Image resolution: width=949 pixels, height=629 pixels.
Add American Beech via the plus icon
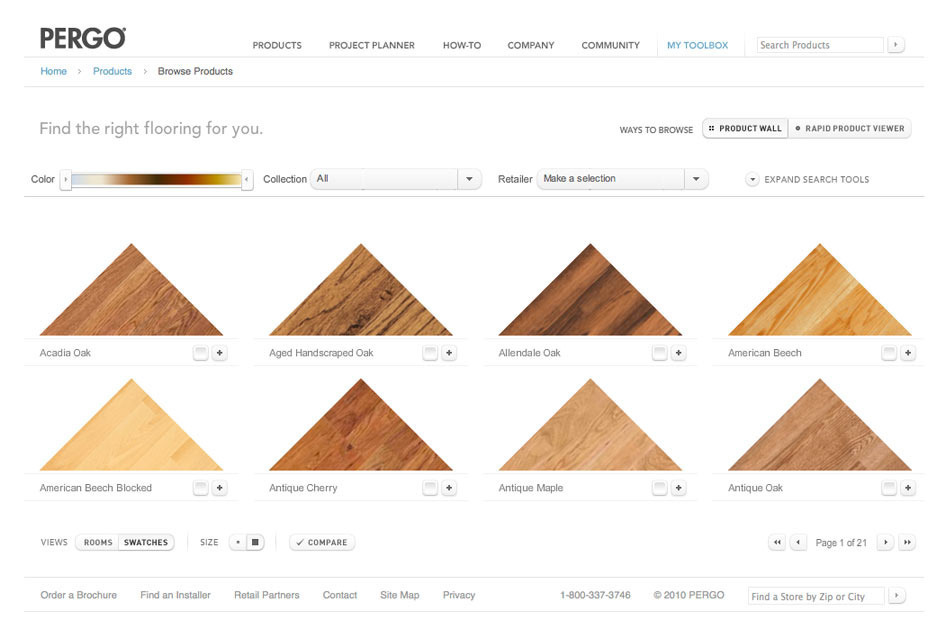pyautogui.click(x=908, y=353)
